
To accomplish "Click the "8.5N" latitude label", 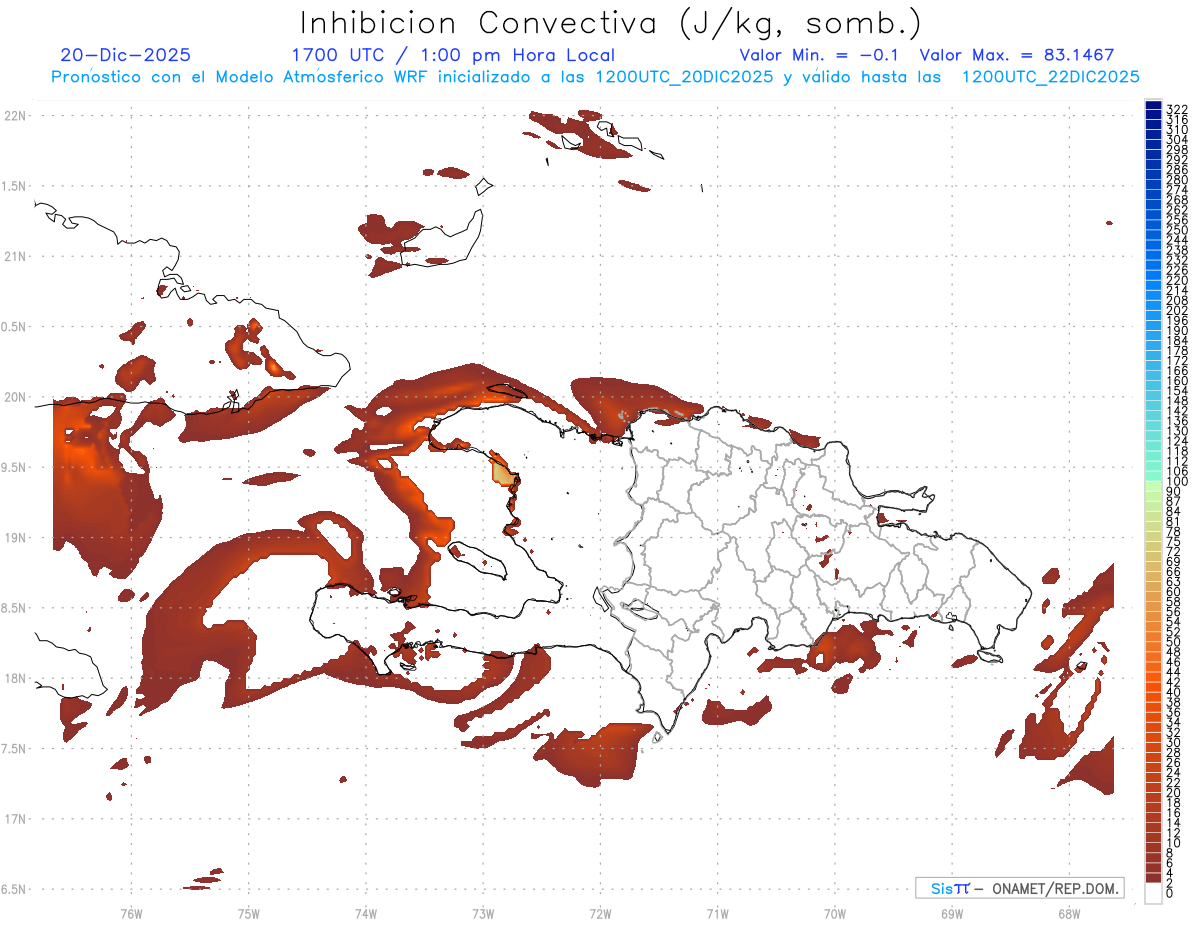I will click(15, 608).
